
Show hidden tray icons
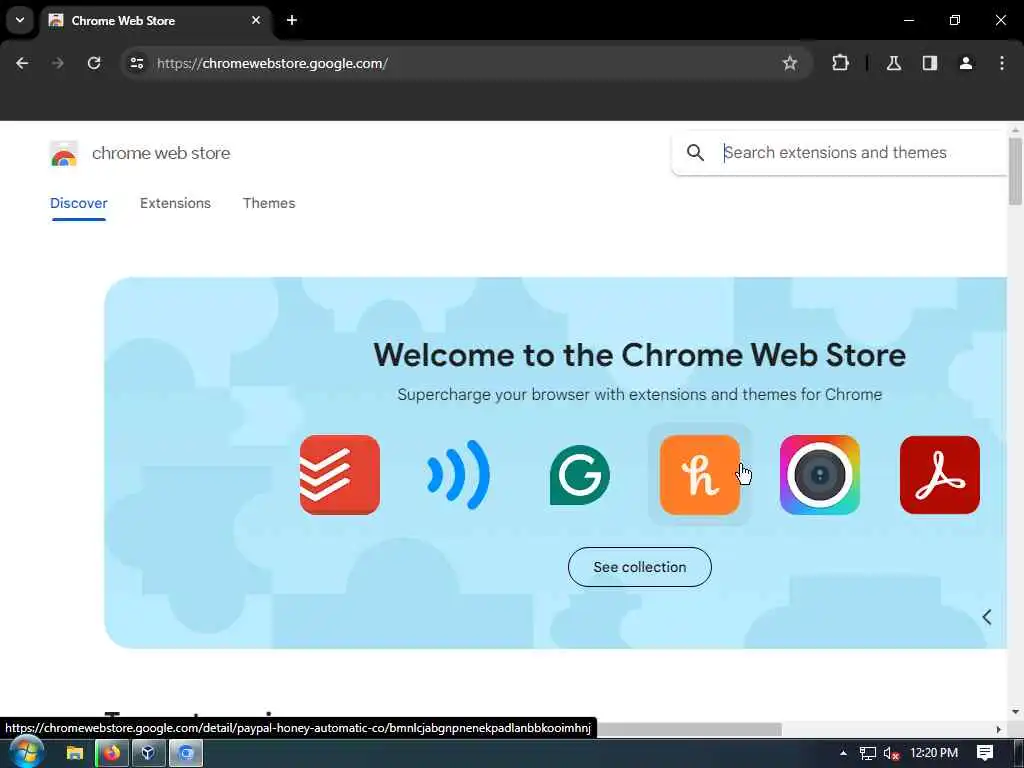pyautogui.click(x=843, y=753)
